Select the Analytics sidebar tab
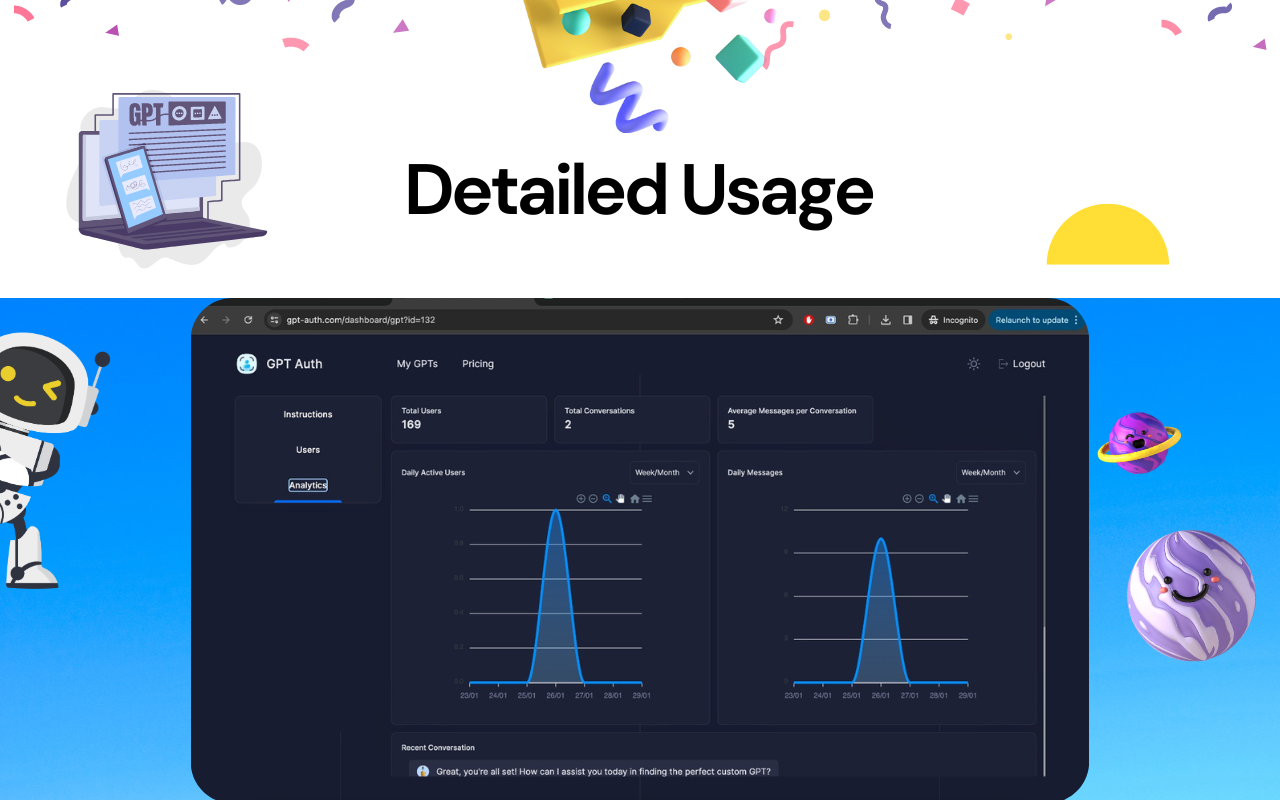Viewport: 1280px width, 800px height. [308, 485]
